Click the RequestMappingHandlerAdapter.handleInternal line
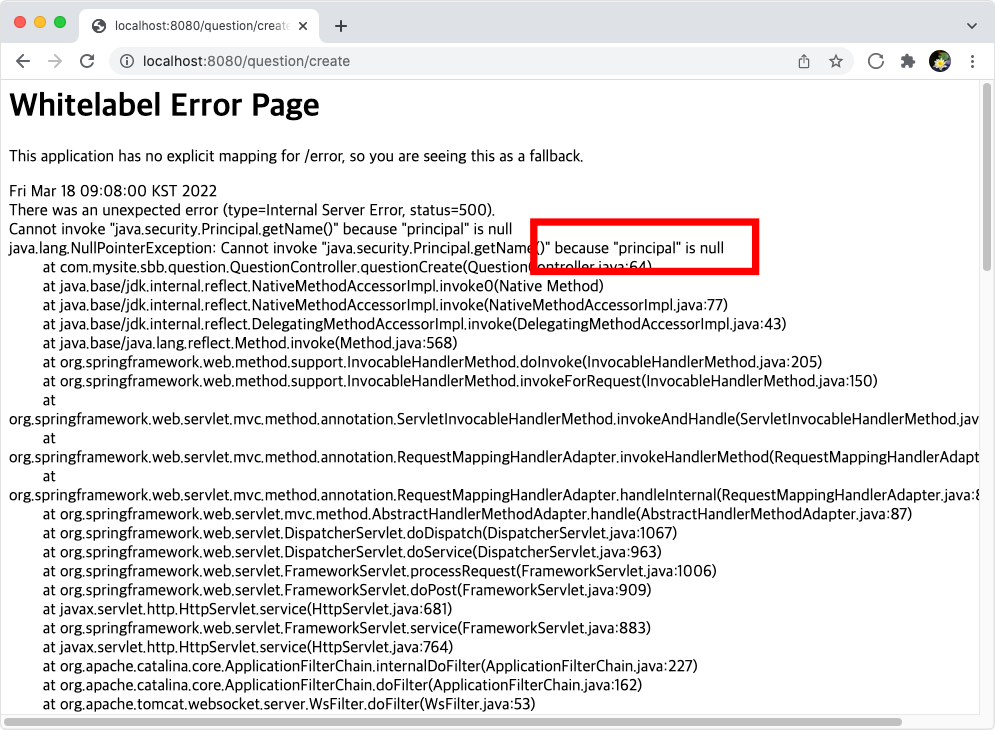This screenshot has width=995, height=730. [x=494, y=496]
